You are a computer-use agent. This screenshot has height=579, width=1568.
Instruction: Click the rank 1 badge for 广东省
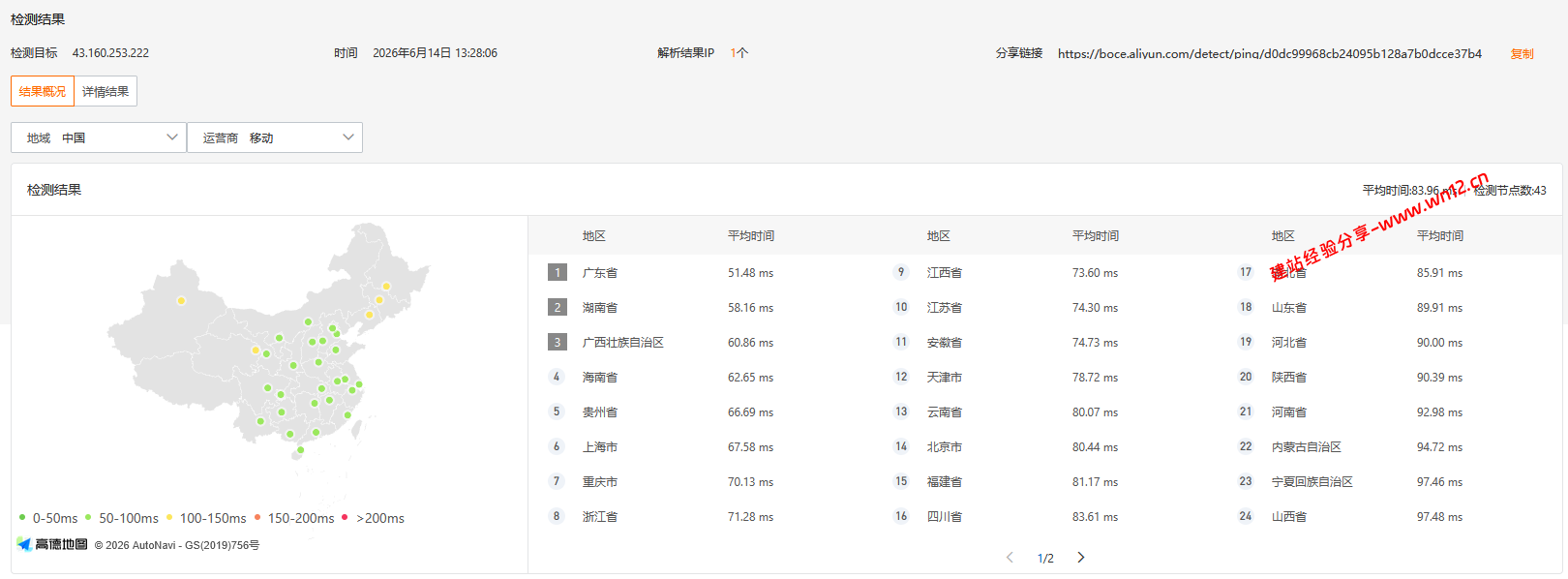pyautogui.click(x=557, y=272)
